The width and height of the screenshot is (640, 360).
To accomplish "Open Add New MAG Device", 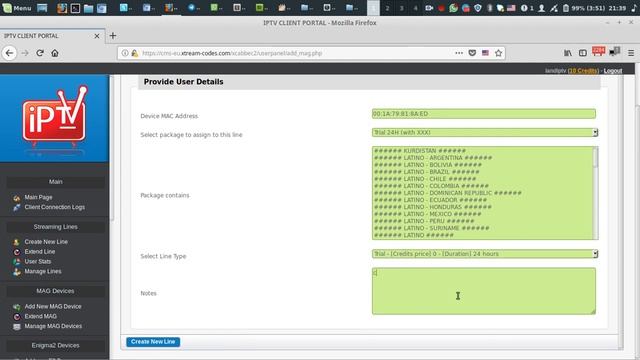I will click(x=53, y=306).
